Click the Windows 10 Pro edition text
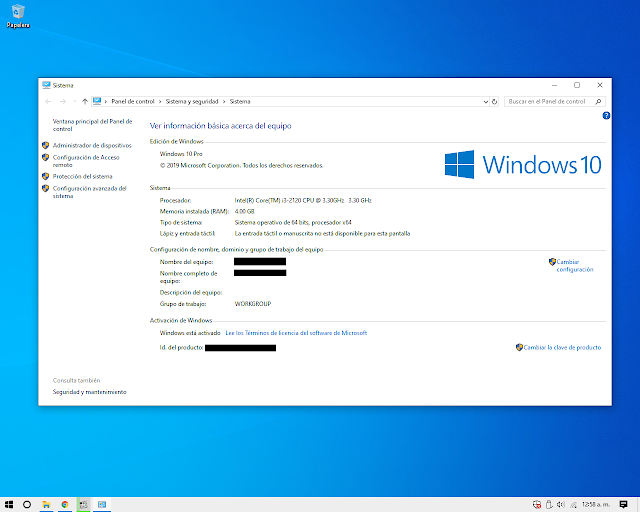The width and height of the screenshot is (640, 512). point(181,154)
